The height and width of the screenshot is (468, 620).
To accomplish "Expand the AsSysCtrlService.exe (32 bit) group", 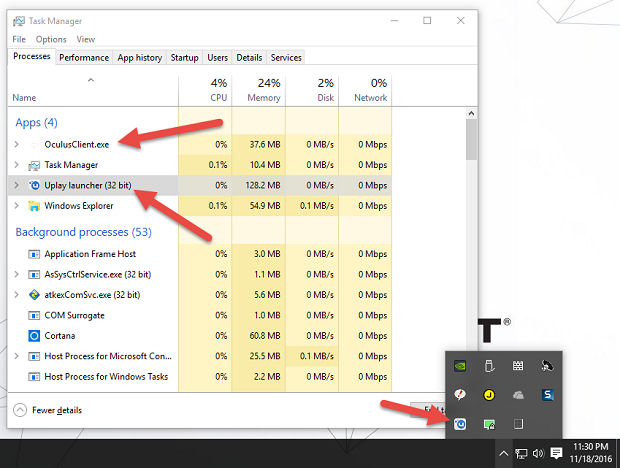I will [x=17, y=274].
